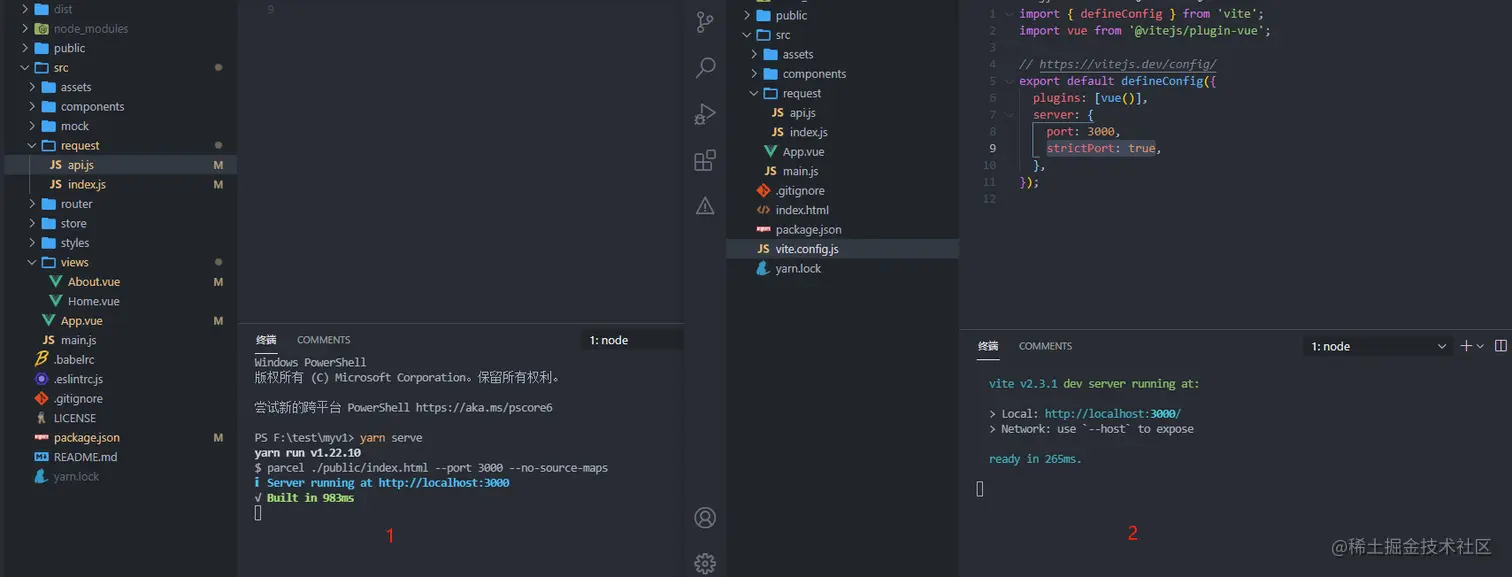Open '1: node' terminal dropdown in Vite window
Image resolution: width=1512 pixels, height=577 pixels.
(1378, 346)
